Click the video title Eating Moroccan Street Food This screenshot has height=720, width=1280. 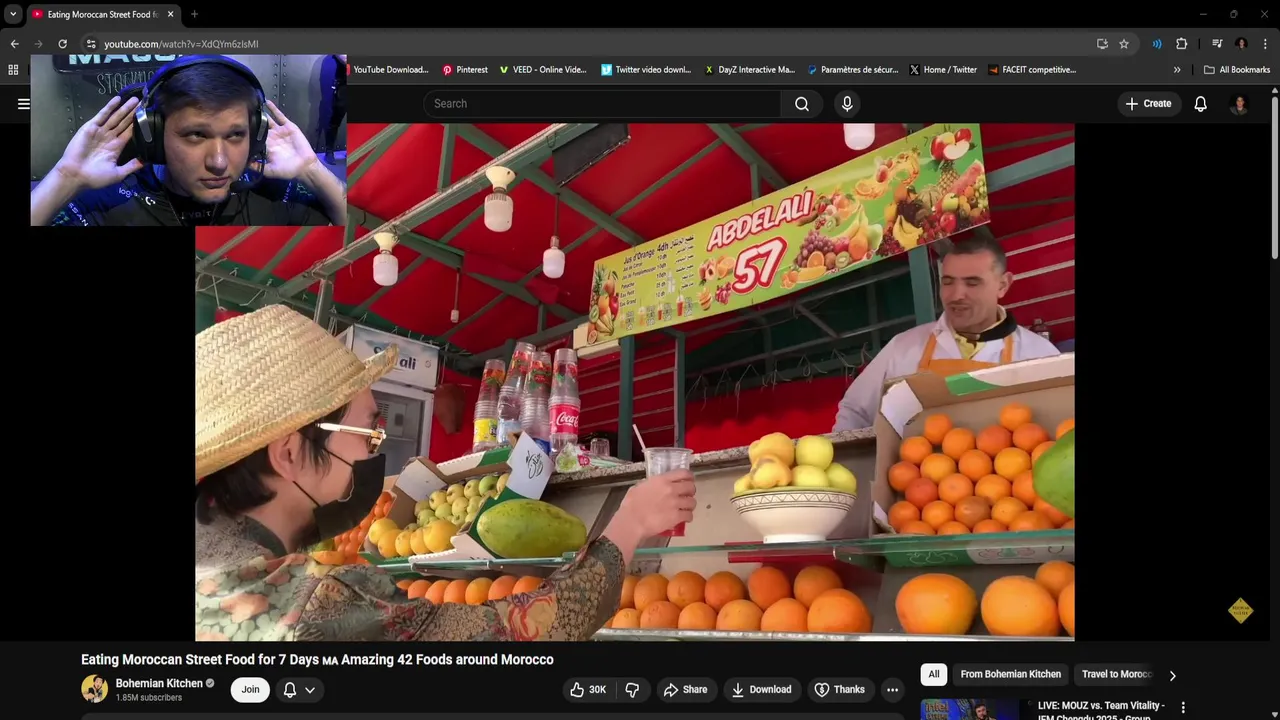[317, 660]
